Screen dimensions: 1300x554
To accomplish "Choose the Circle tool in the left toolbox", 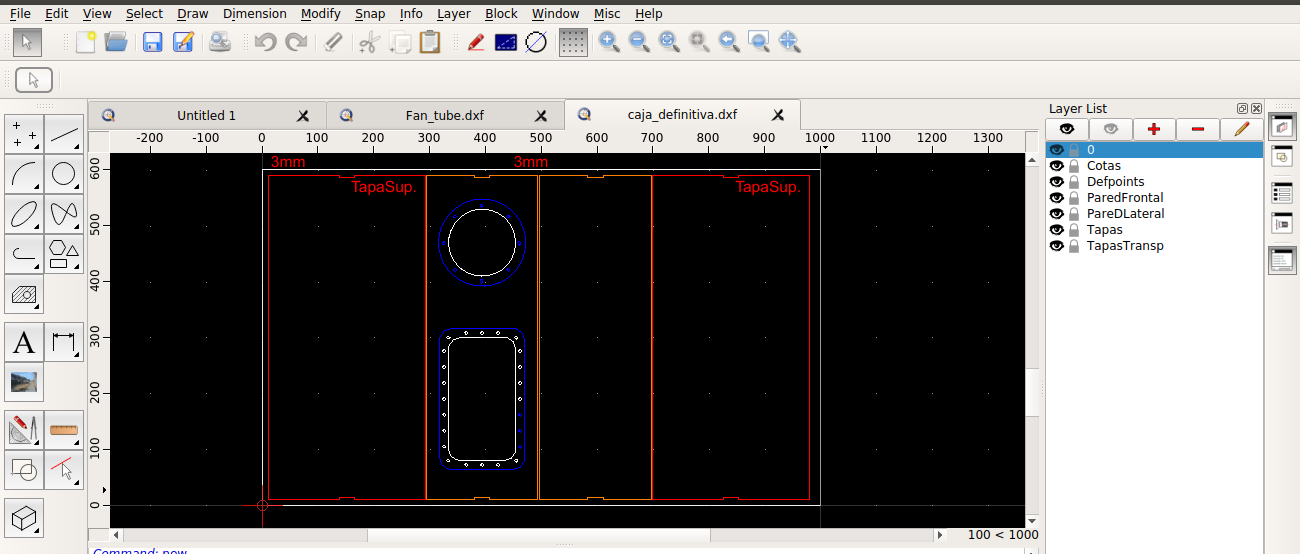I will (64, 175).
